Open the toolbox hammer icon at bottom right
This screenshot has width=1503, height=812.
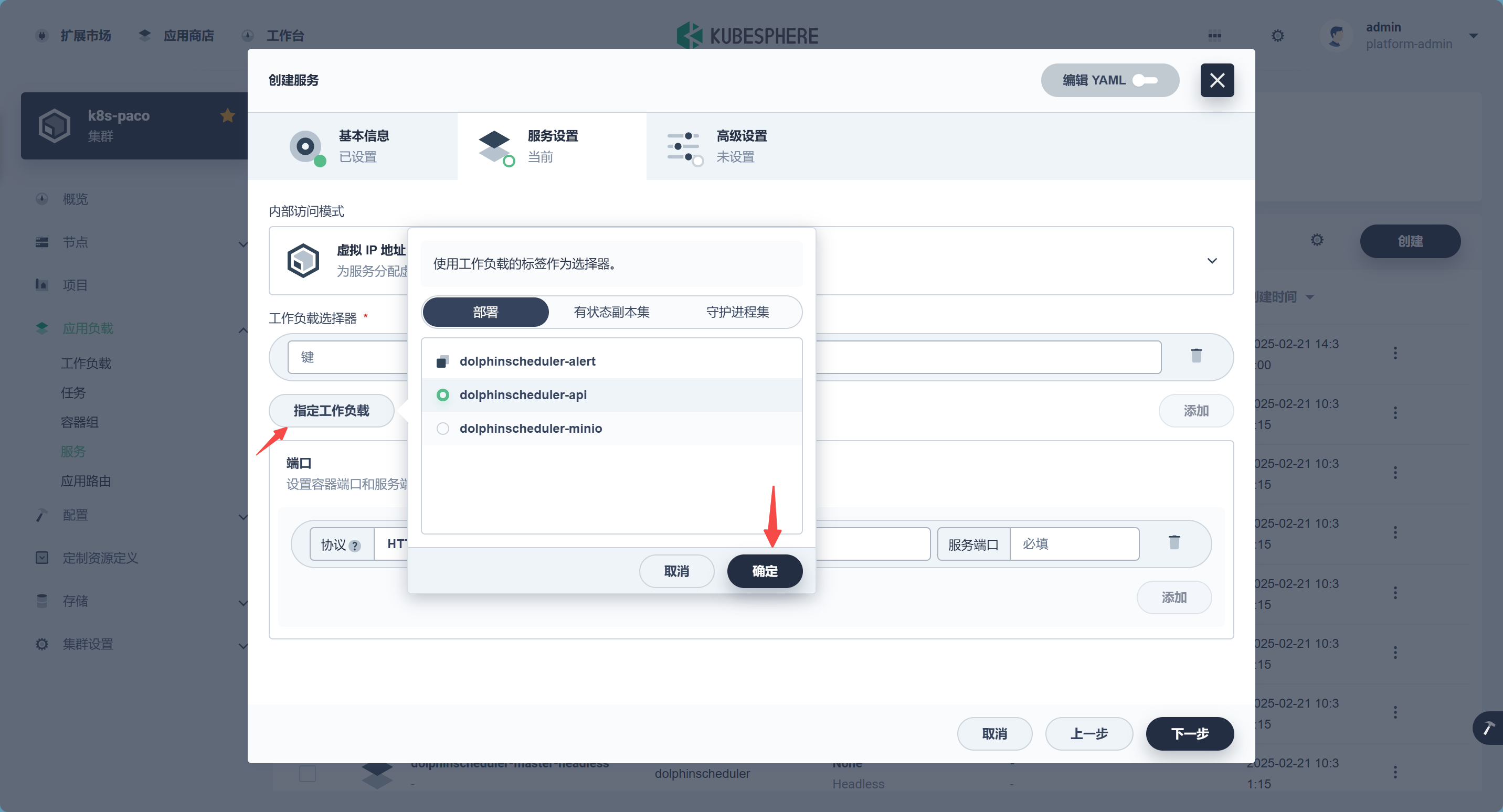point(1488,728)
